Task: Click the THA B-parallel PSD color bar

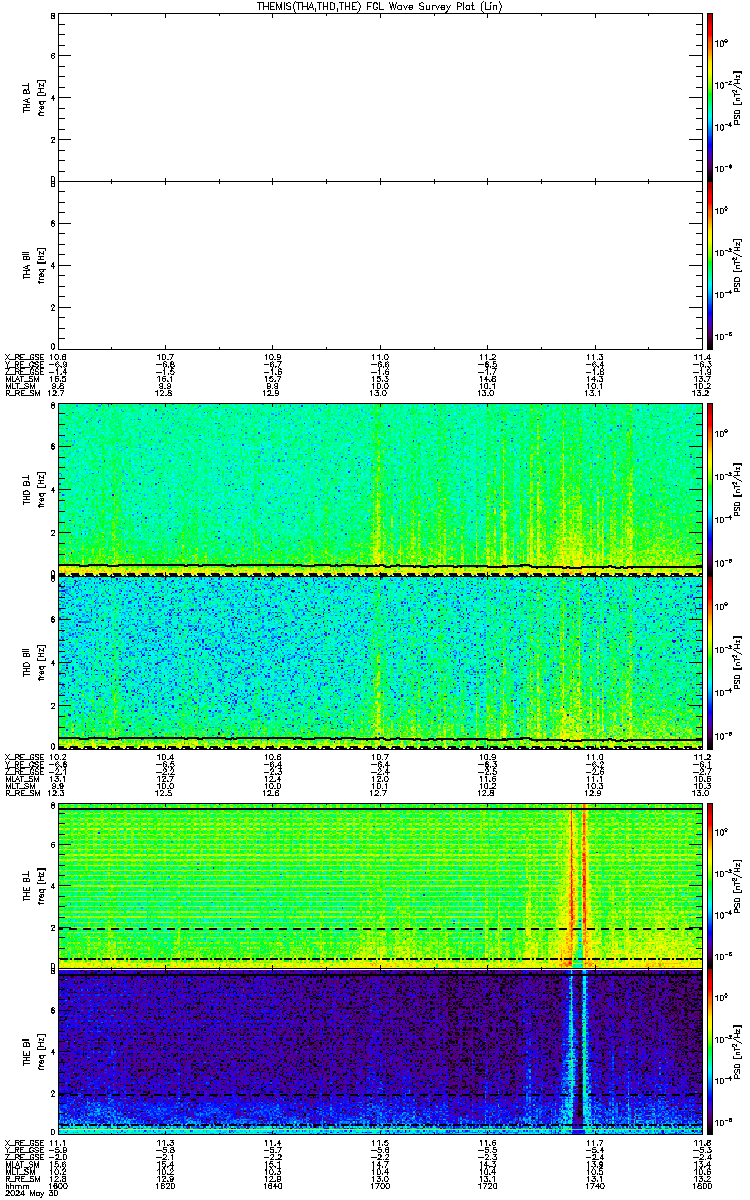Action: coord(710,264)
